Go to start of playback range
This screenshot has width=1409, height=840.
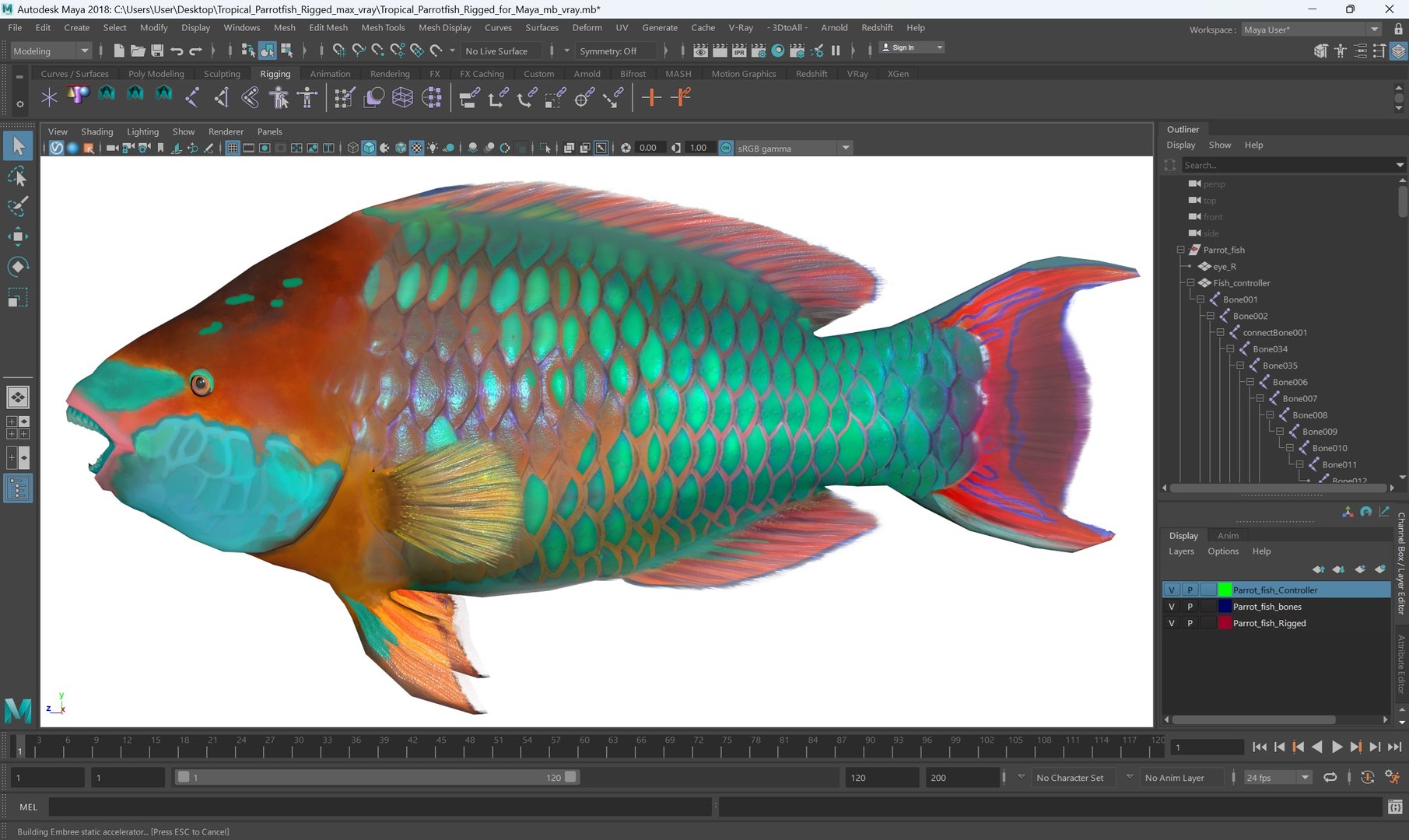coord(1260,747)
